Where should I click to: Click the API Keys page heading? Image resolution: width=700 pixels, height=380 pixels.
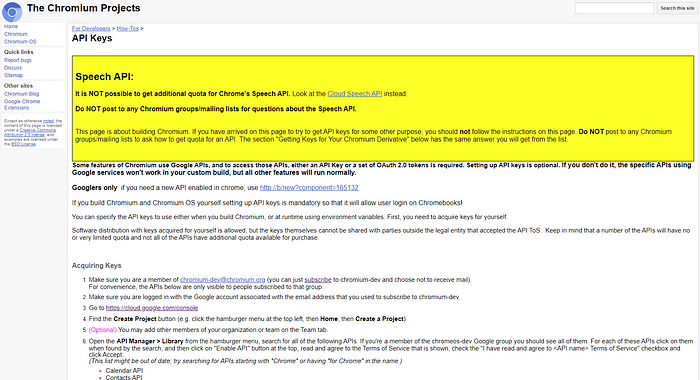click(92, 38)
